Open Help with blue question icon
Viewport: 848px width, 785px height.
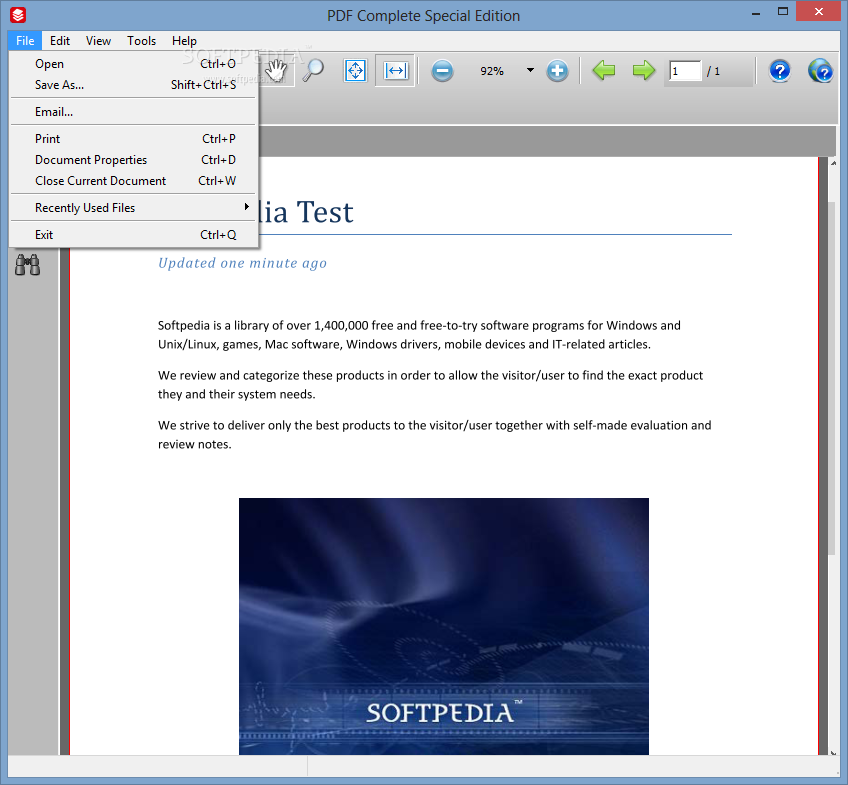[x=779, y=71]
